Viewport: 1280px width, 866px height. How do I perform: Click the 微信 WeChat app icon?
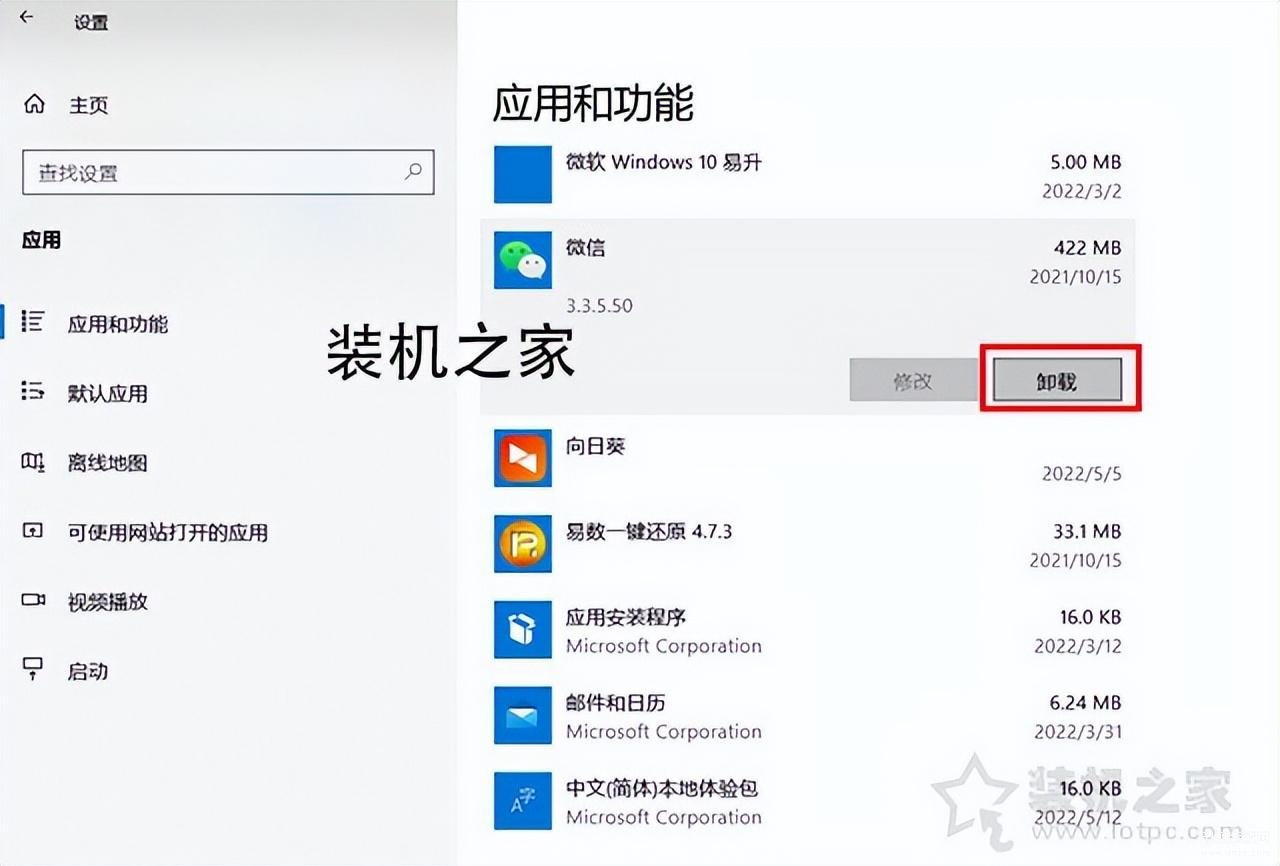click(x=523, y=260)
